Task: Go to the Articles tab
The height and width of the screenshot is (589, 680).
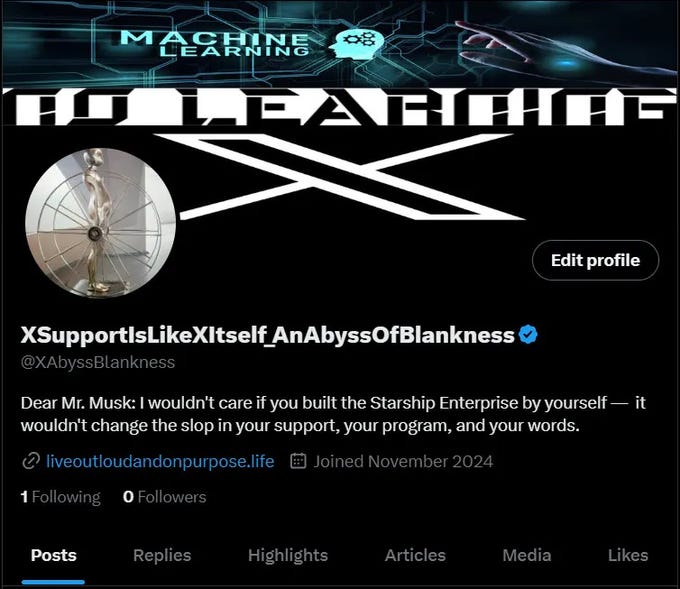Action: (415, 556)
